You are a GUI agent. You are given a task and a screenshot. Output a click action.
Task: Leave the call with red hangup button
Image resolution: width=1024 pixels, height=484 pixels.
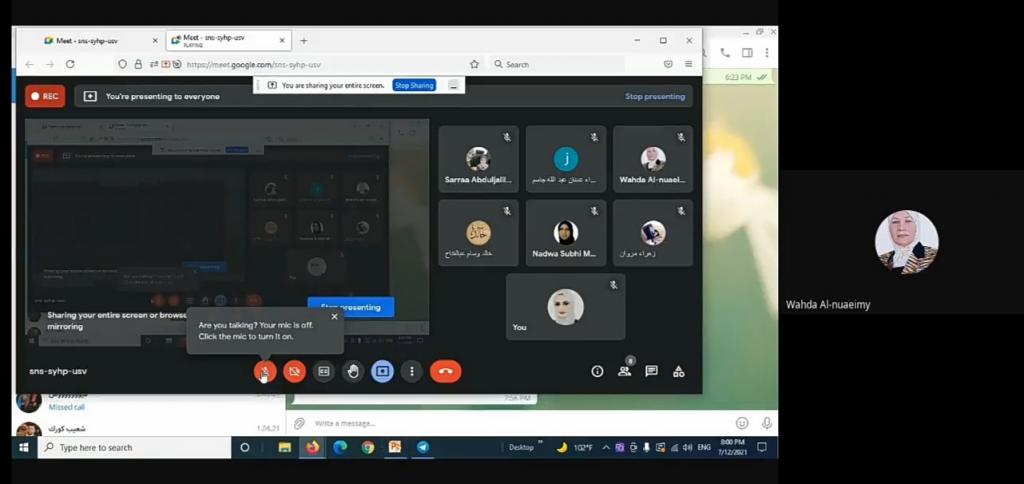(445, 371)
